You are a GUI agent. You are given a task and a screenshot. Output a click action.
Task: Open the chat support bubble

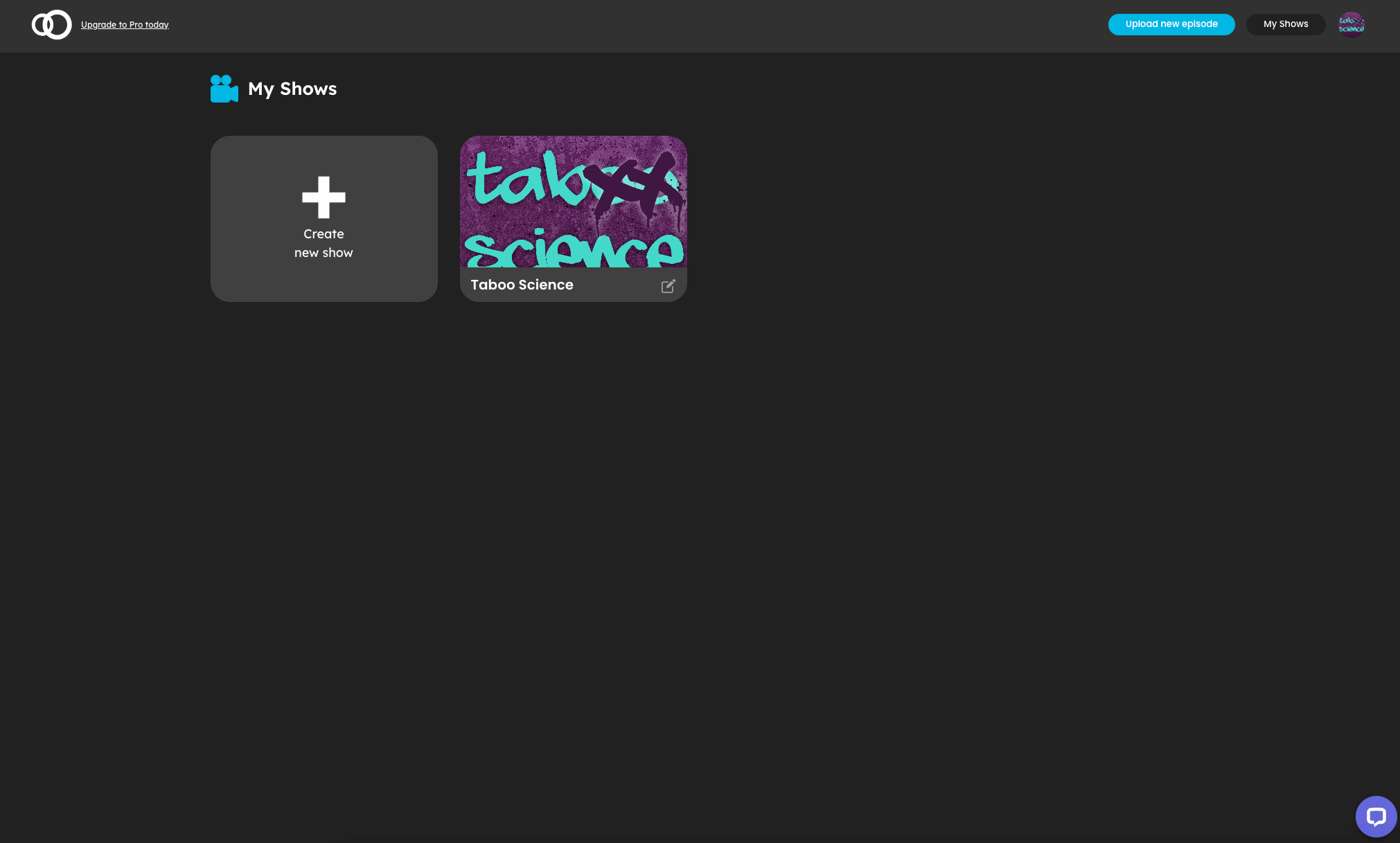tap(1376, 817)
